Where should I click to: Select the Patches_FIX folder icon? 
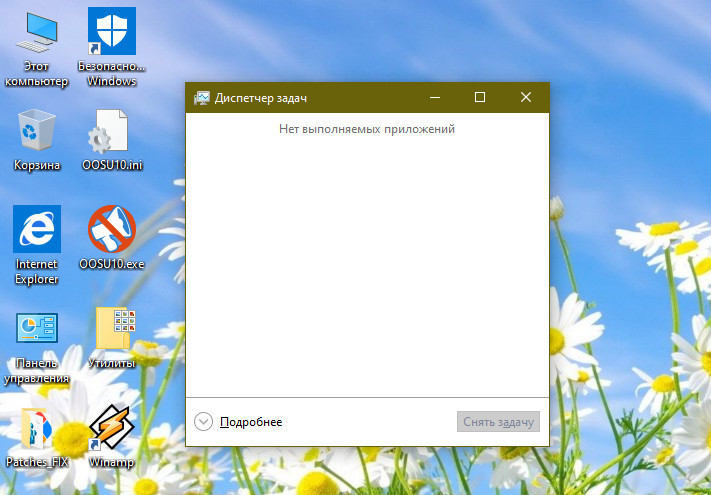[37, 428]
